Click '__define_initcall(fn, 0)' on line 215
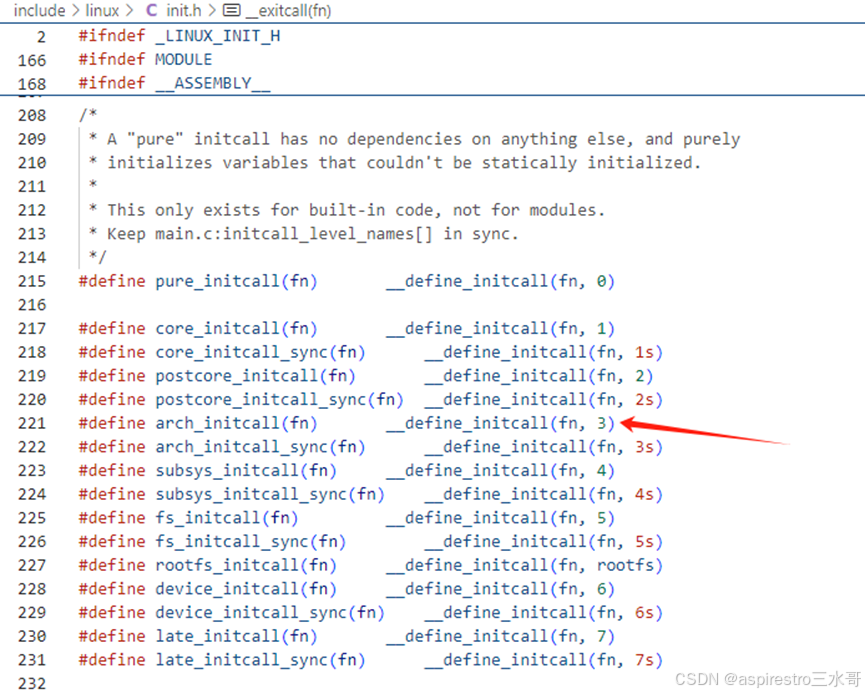 500,281
